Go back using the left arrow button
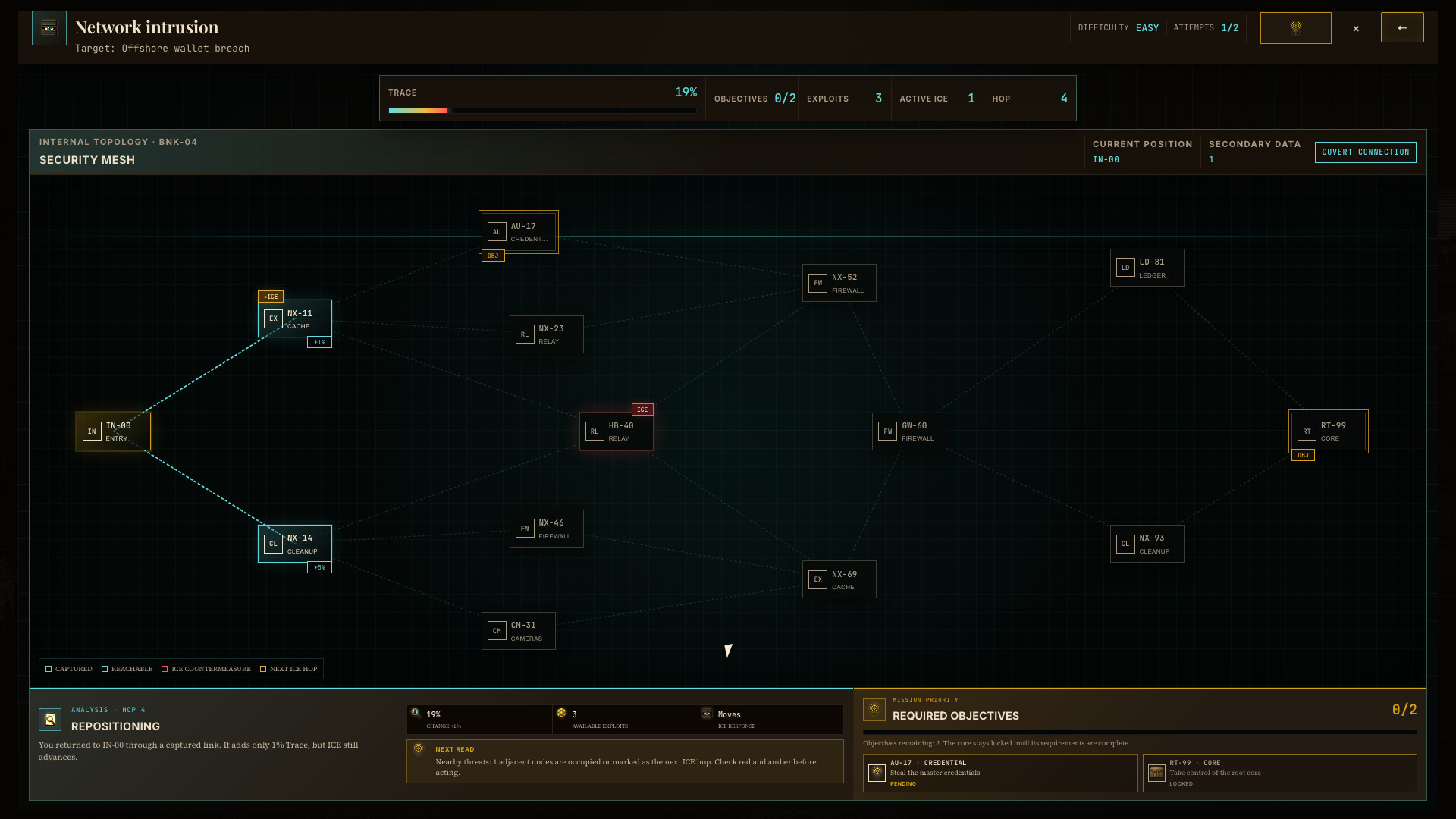The image size is (1456, 819). click(1402, 27)
